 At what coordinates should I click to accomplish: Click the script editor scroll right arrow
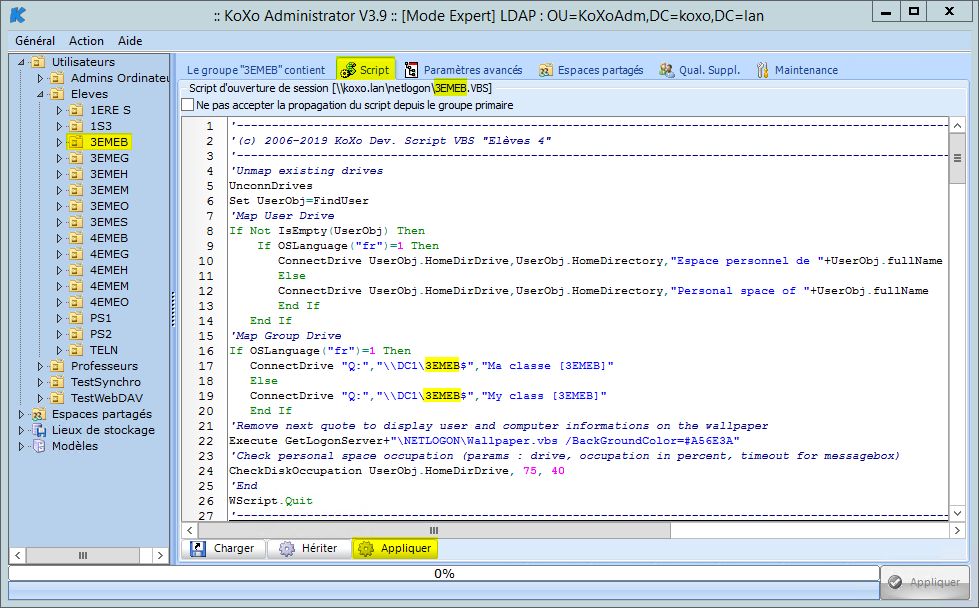click(x=957, y=531)
